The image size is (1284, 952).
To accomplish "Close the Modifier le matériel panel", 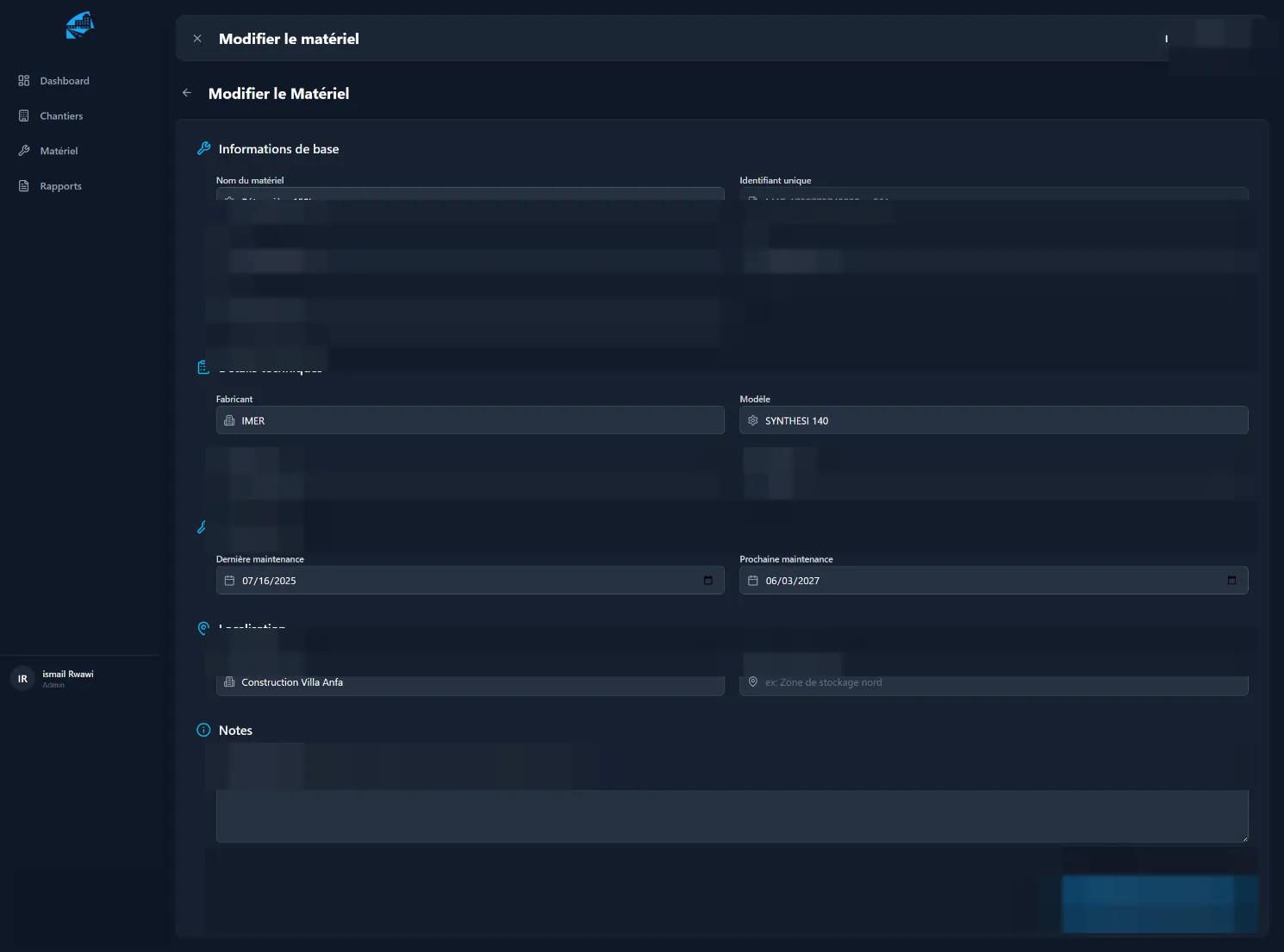I will pyautogui.click(x=197, y=39).
